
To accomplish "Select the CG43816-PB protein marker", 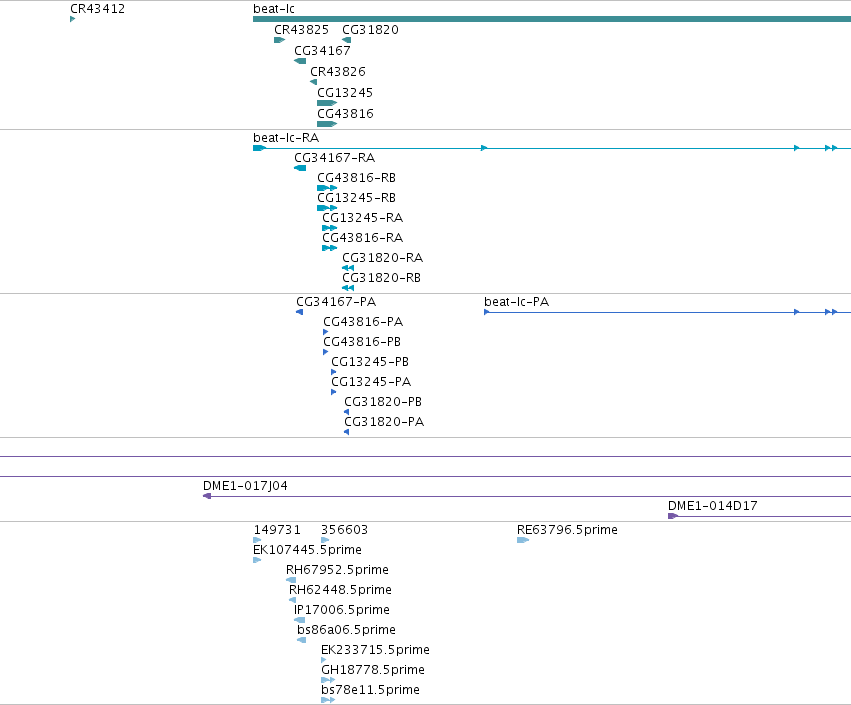I will pyautogui.click(x=326, y=352).
